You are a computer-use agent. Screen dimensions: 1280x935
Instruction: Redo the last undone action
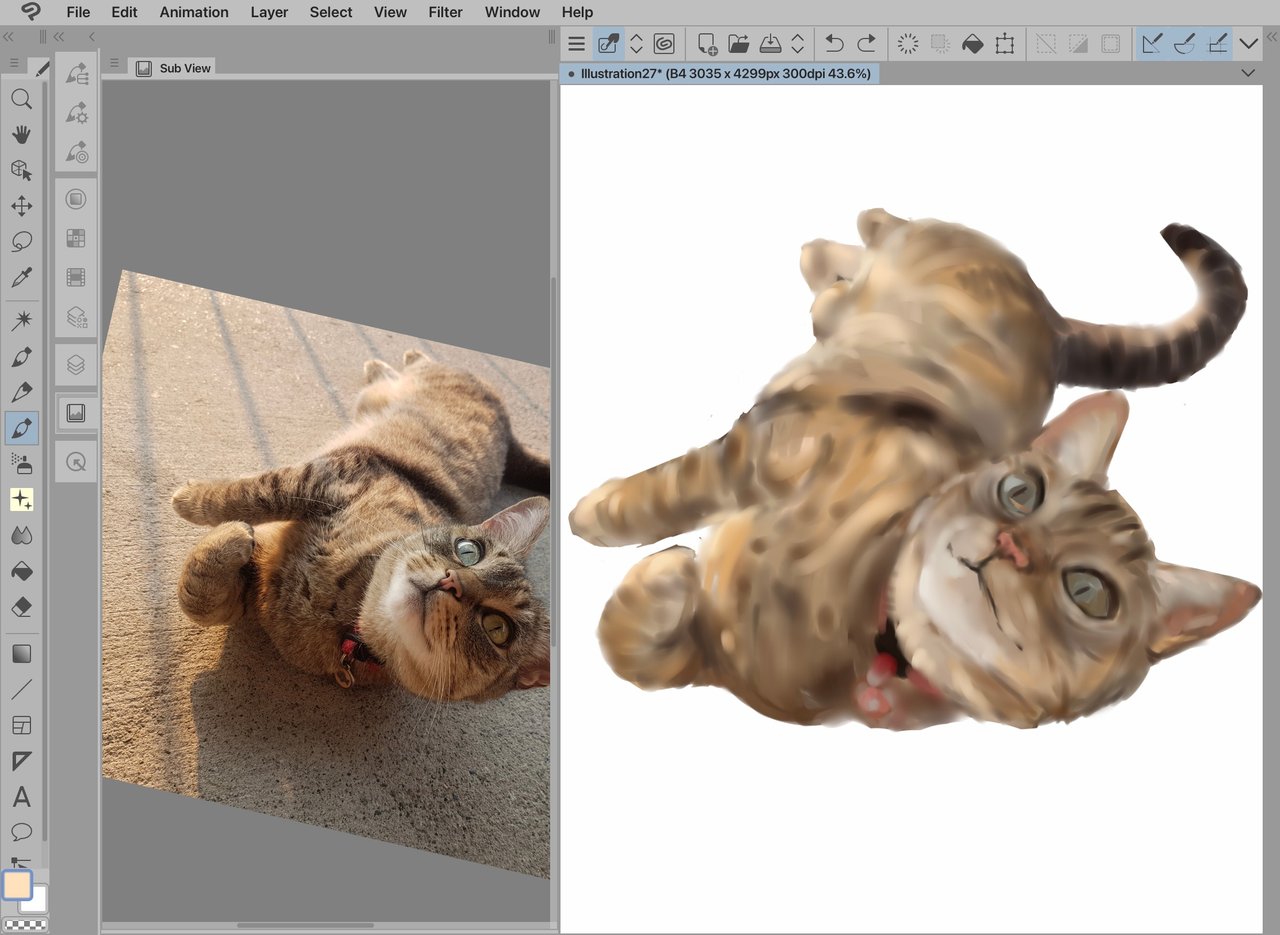[866, 44]
